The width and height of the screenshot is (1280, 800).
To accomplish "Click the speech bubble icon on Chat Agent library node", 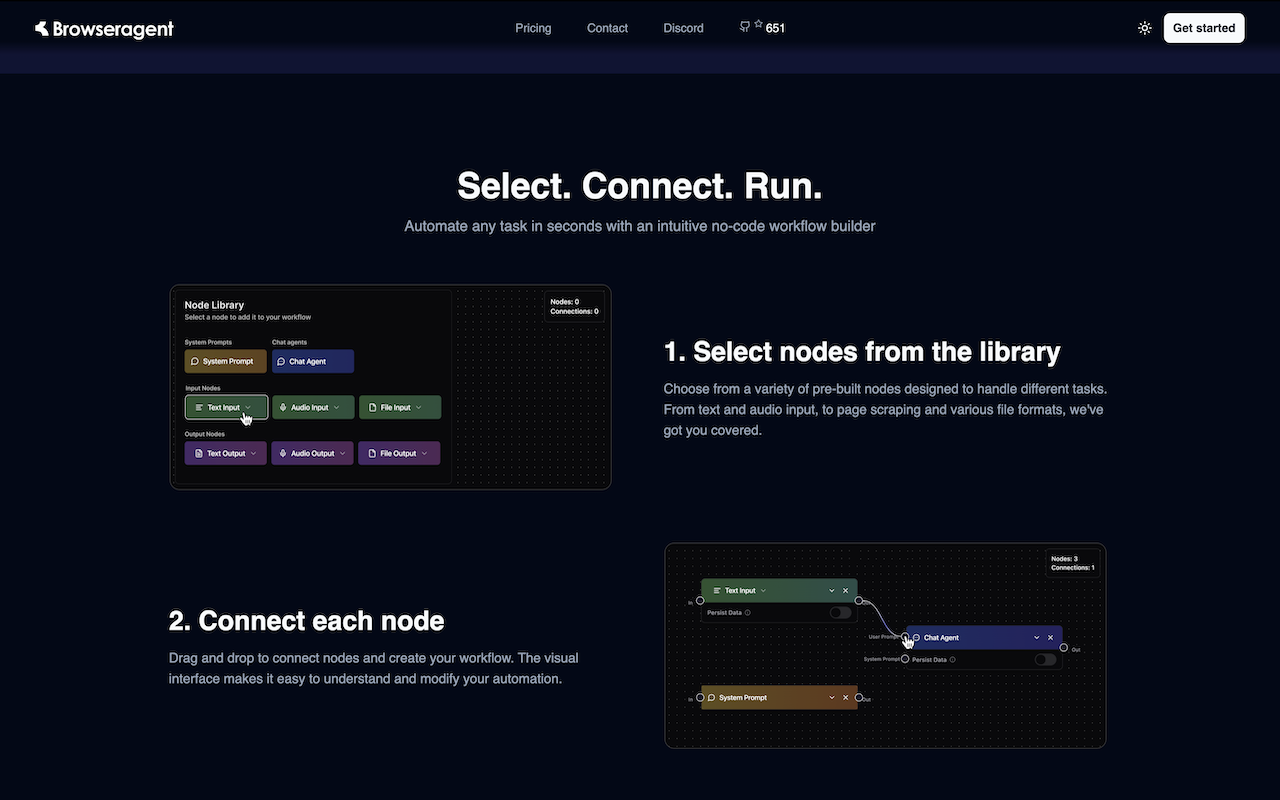I will click(x=282, y=362).
